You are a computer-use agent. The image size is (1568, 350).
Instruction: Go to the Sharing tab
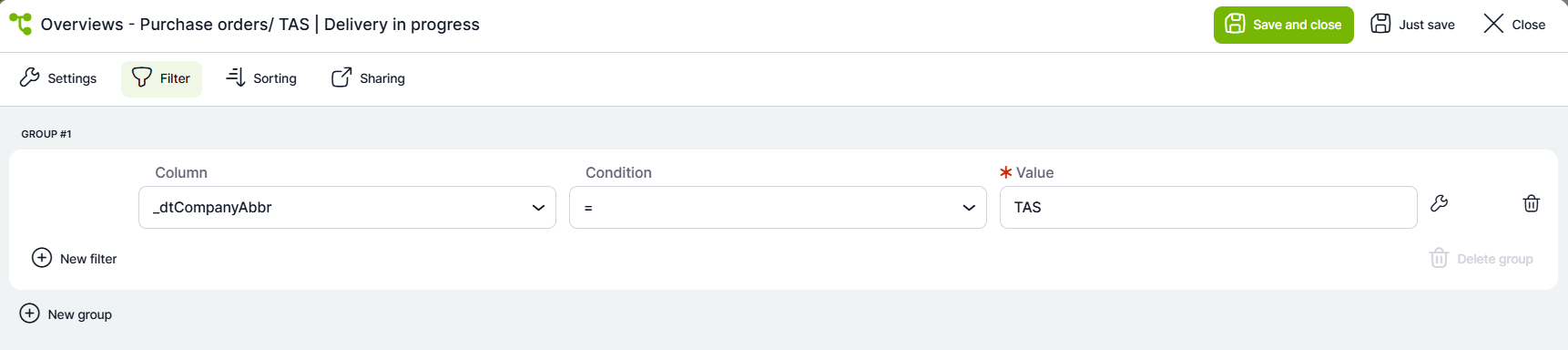(368, 78)
